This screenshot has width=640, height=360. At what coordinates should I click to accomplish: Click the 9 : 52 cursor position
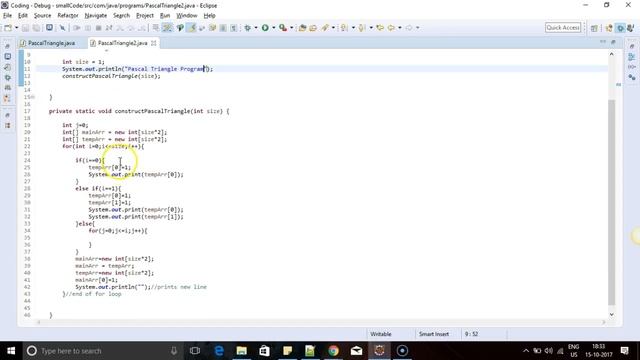point(471,334)
